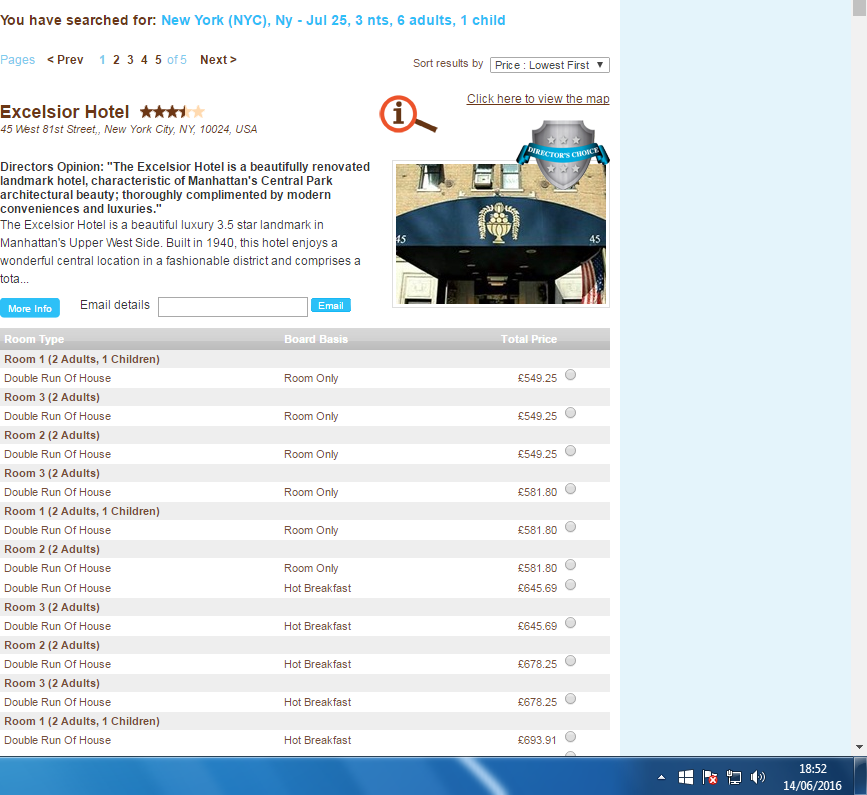Select Room 3 Room Only at £581.80

click(x=571, y=489)
